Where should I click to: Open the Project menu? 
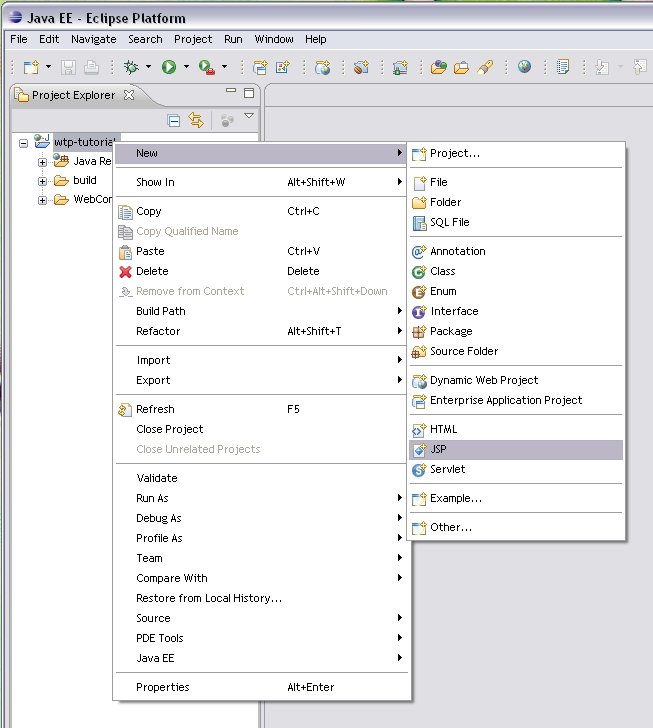(193, 39)
